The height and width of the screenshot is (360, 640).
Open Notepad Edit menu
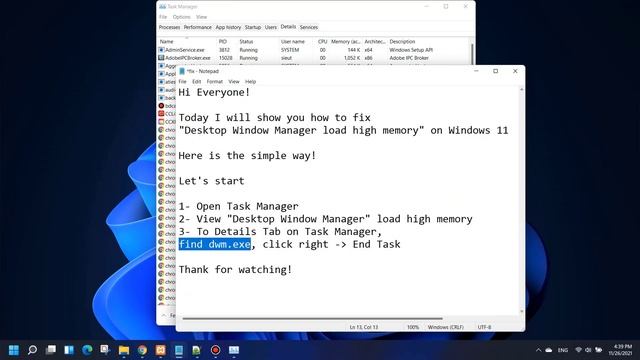[x=196, y=82]
